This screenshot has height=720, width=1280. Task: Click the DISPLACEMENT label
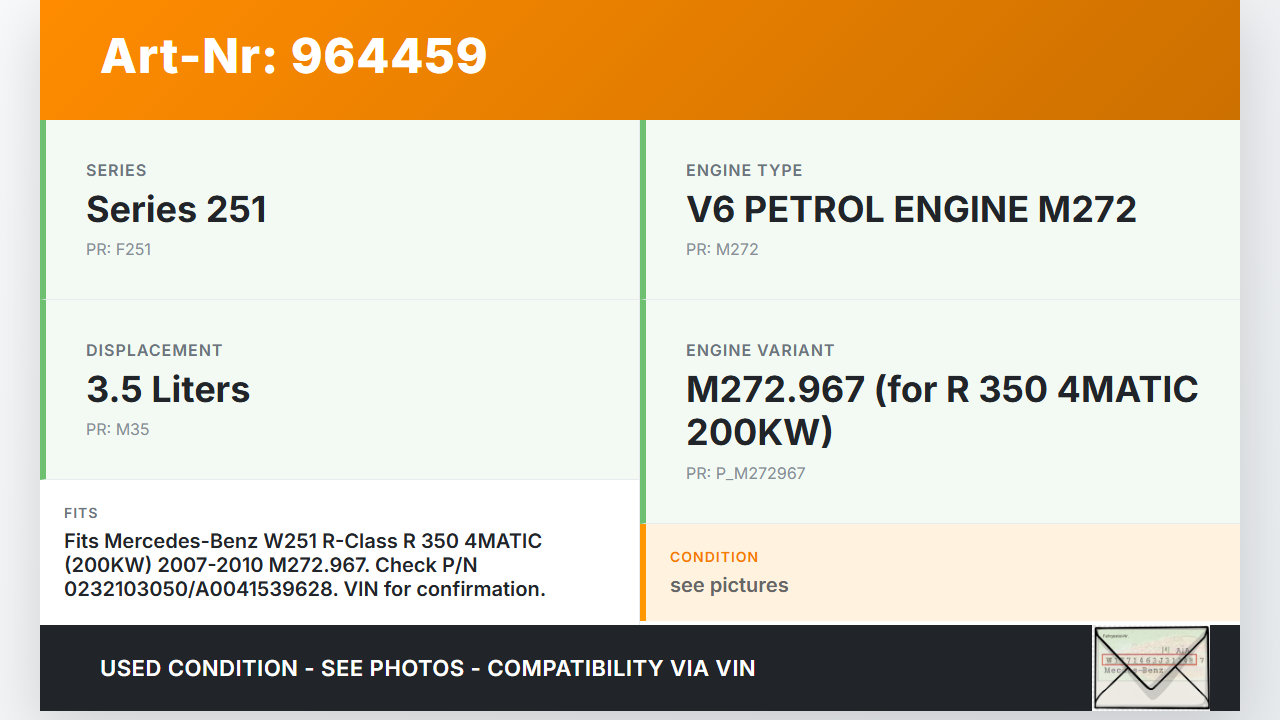point(154,350)
